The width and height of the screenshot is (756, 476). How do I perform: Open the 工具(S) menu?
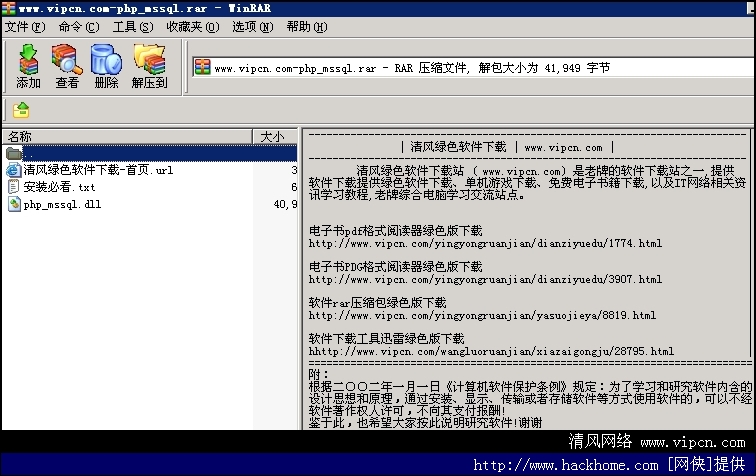[133, 27]
